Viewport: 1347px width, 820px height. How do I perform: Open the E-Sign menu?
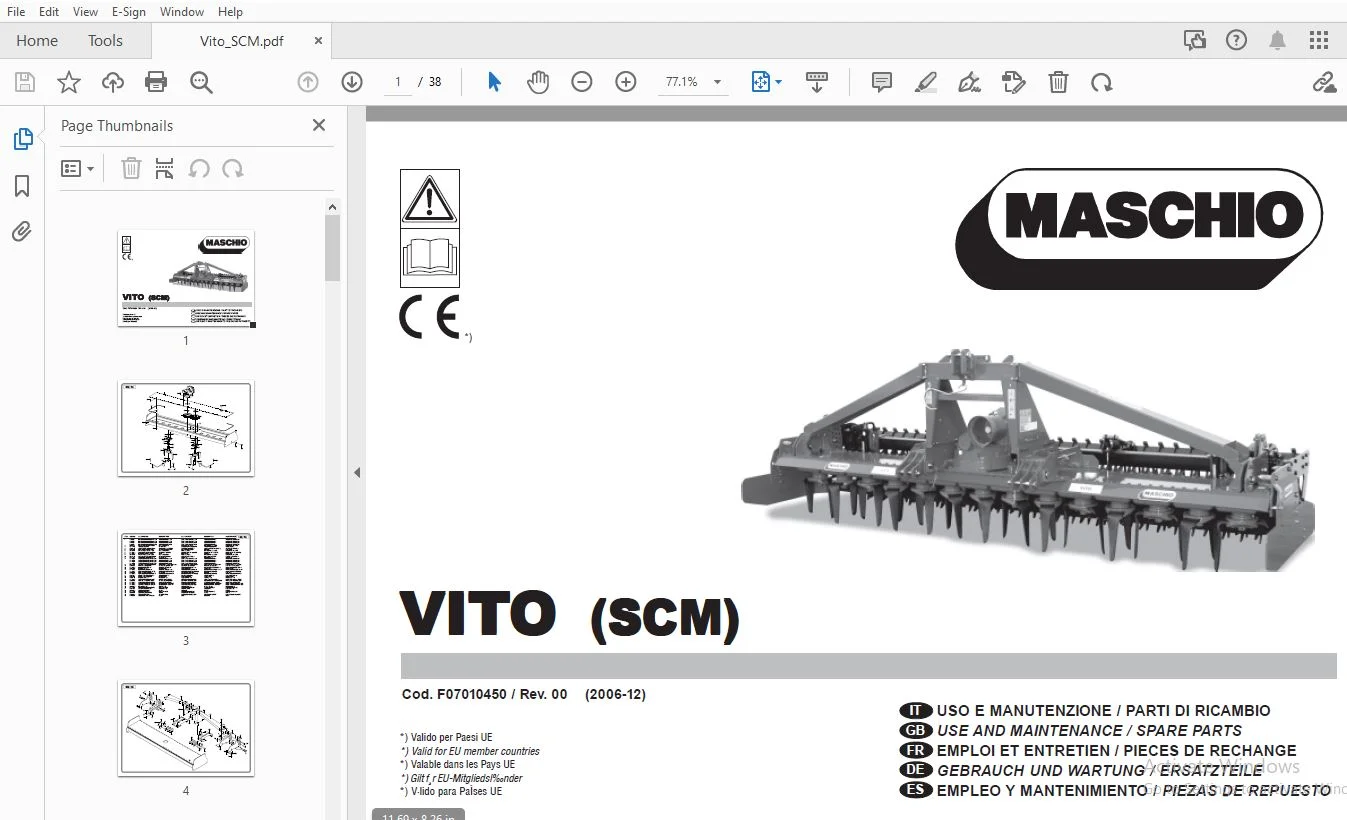point(129,11)
